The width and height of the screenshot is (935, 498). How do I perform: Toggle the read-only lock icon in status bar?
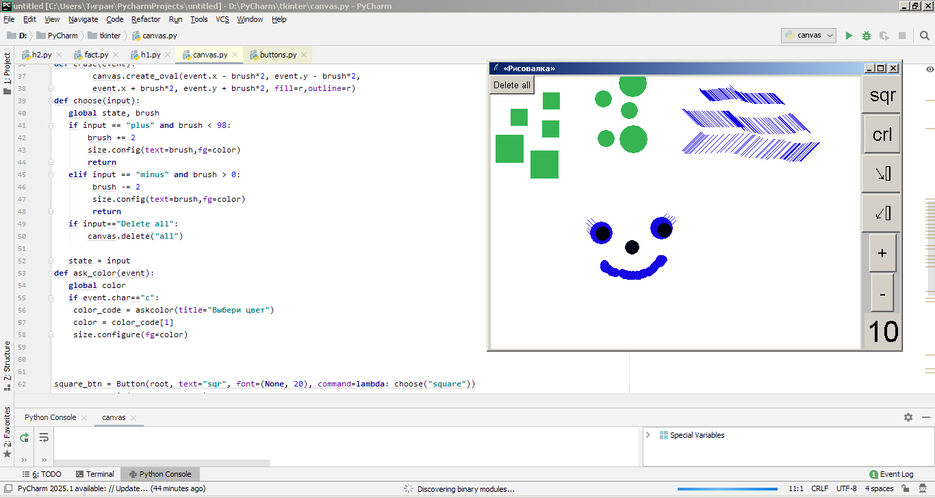905,488
